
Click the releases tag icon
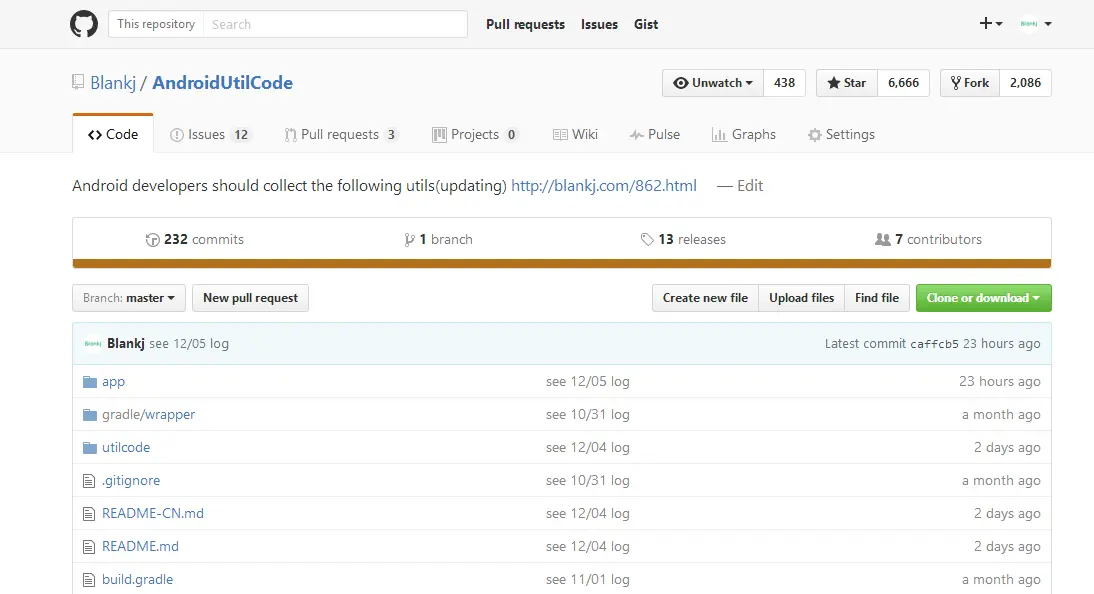[648, 240]
